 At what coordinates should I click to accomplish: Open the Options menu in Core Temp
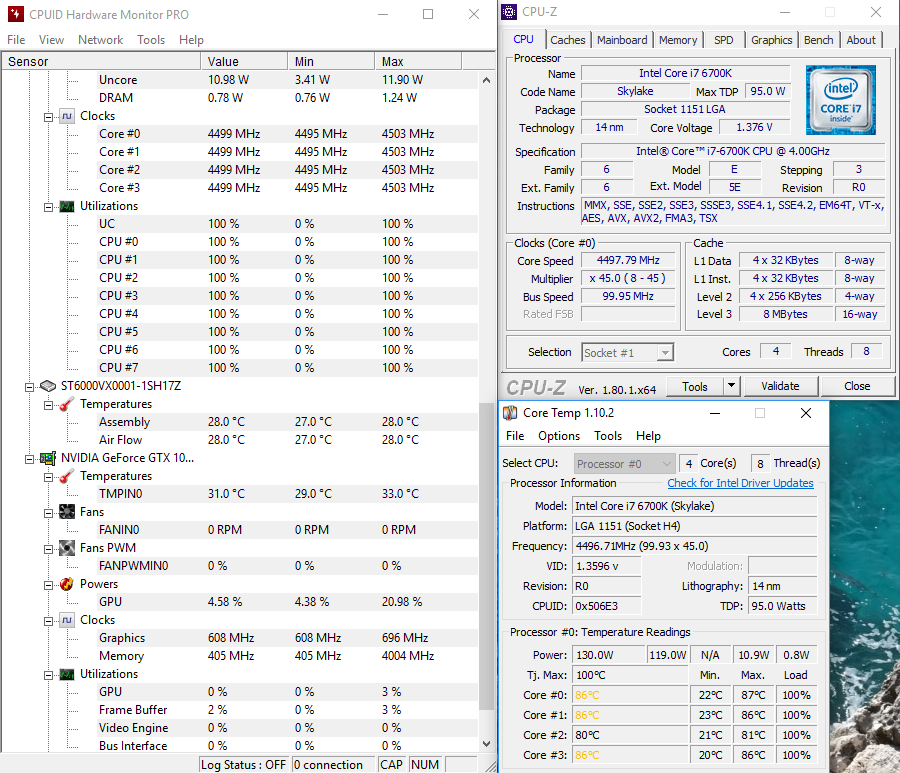point(559,436)
